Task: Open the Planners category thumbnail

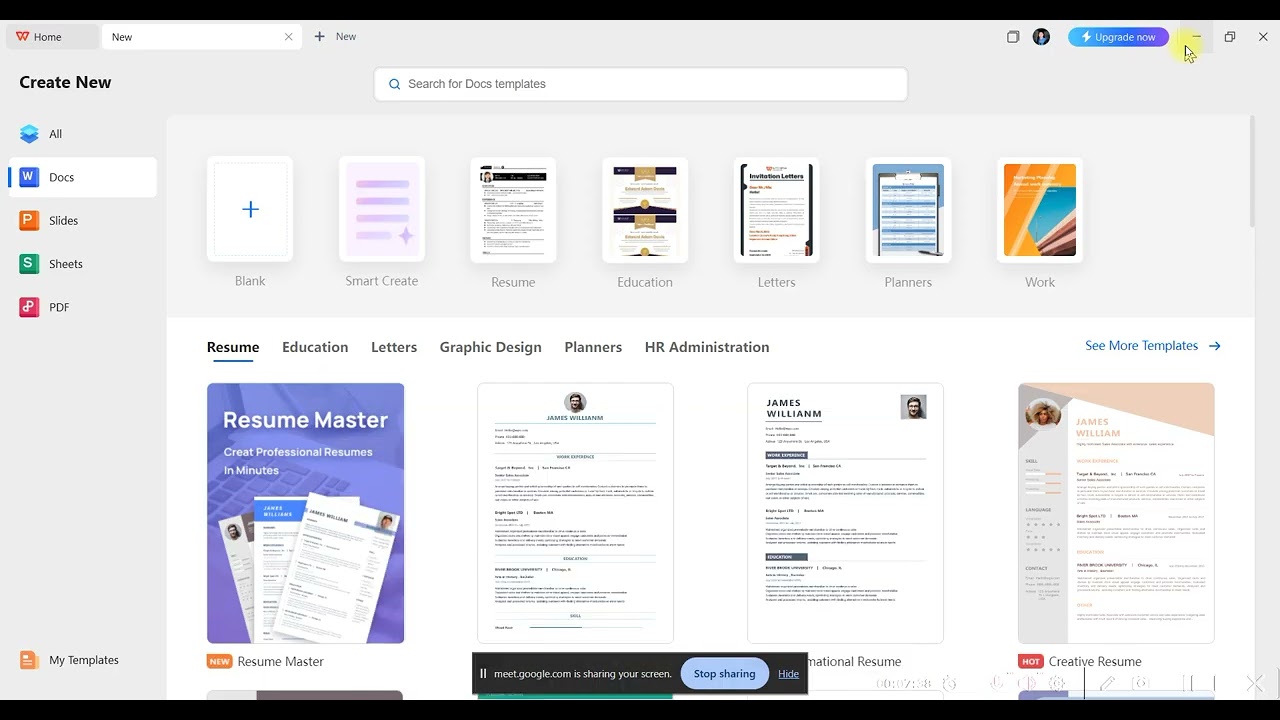Action: click(908, 210)
